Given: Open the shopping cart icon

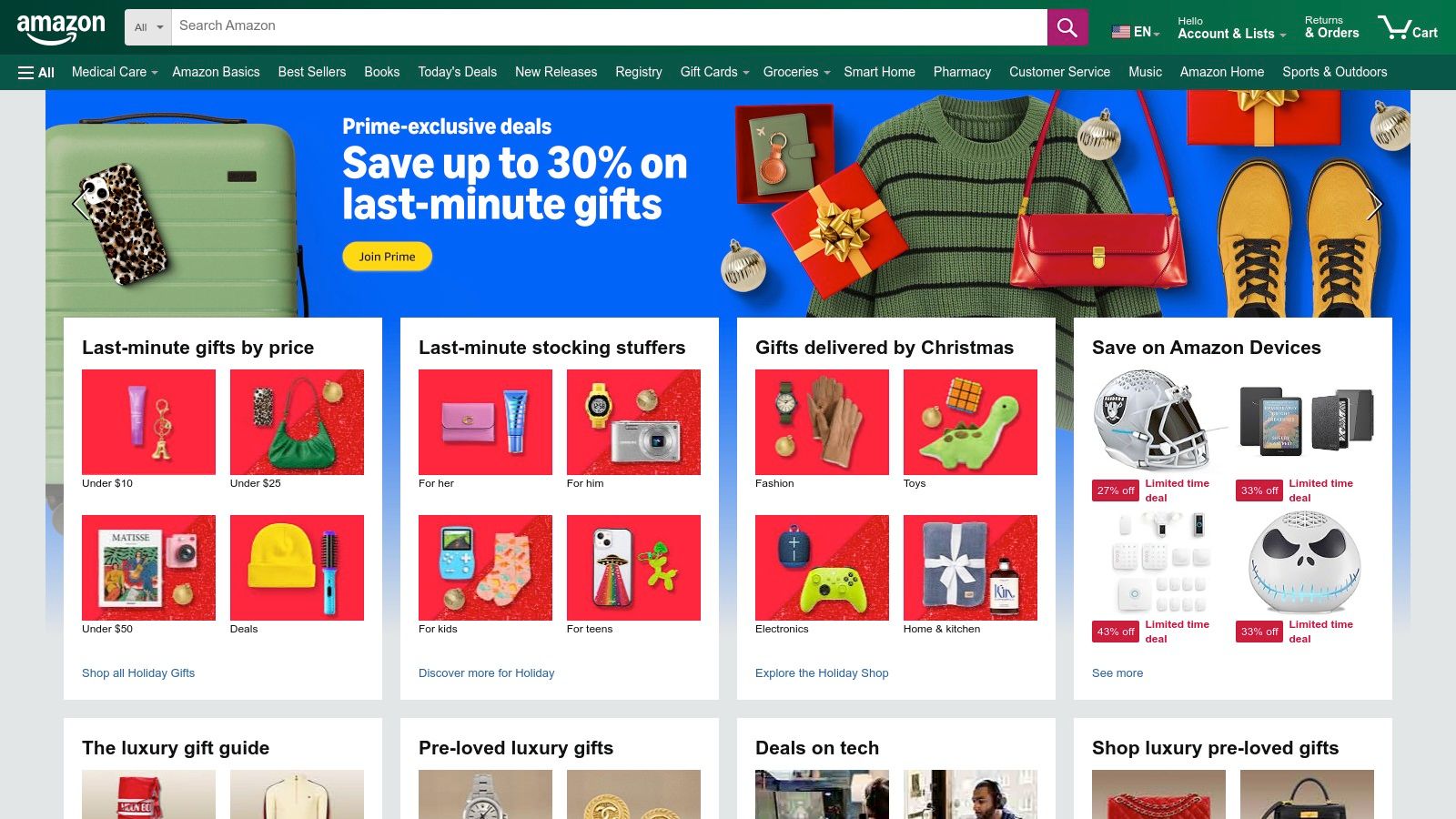Looking at the screenshot, I should coord(1407,27).
